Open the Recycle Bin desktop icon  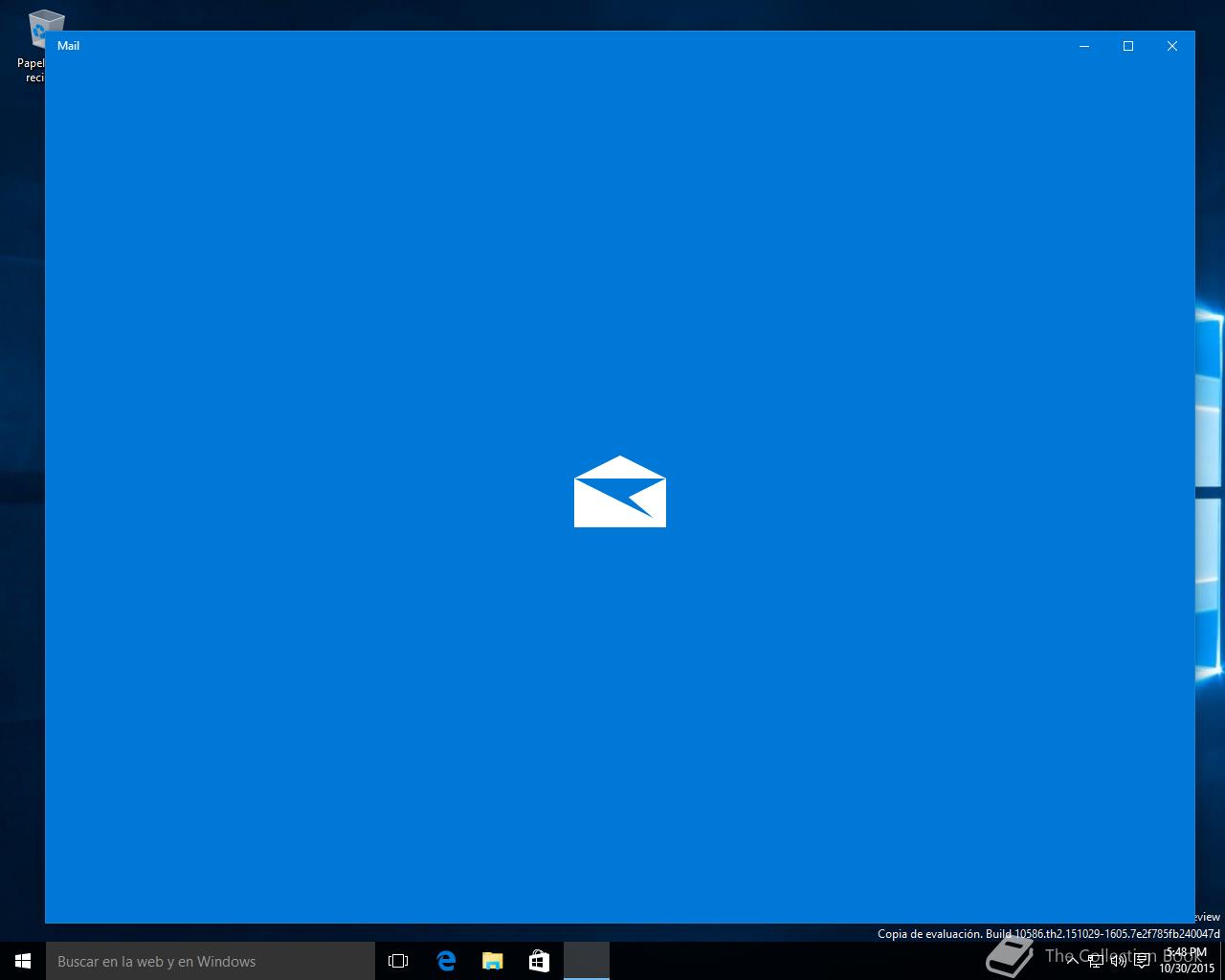pos(38,45)
